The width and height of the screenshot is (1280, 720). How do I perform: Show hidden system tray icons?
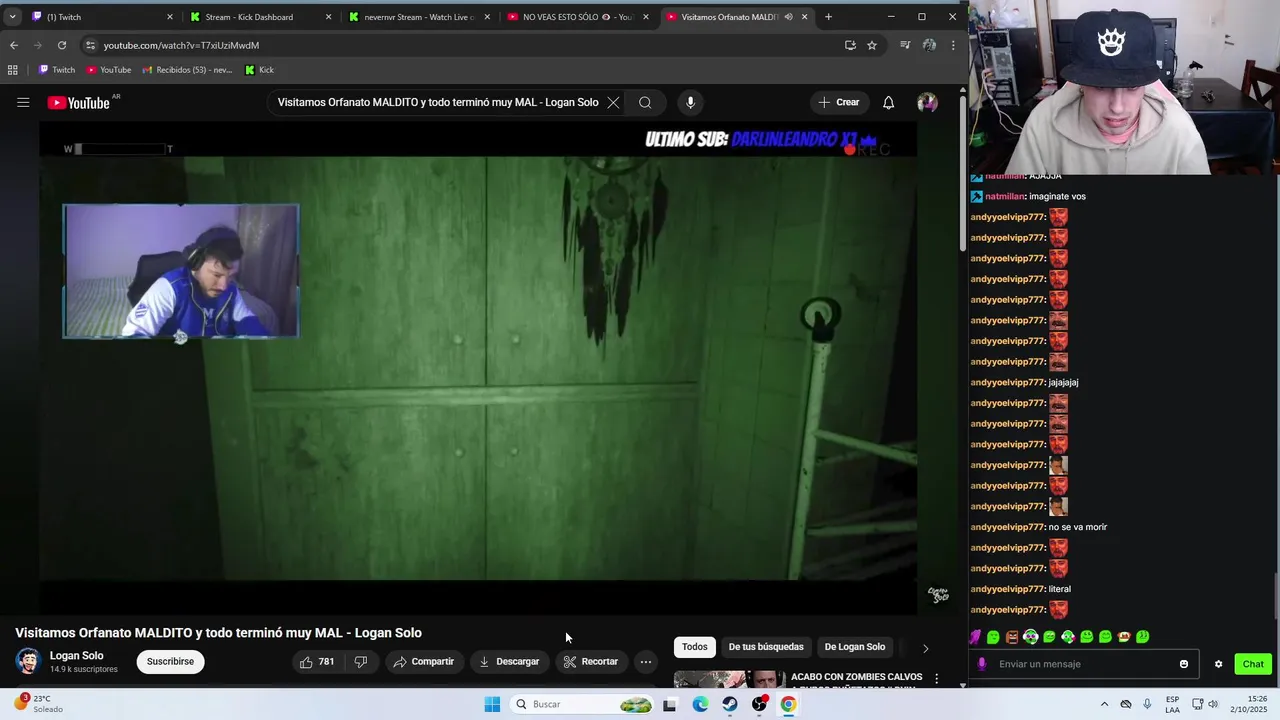pos(1104,704)
